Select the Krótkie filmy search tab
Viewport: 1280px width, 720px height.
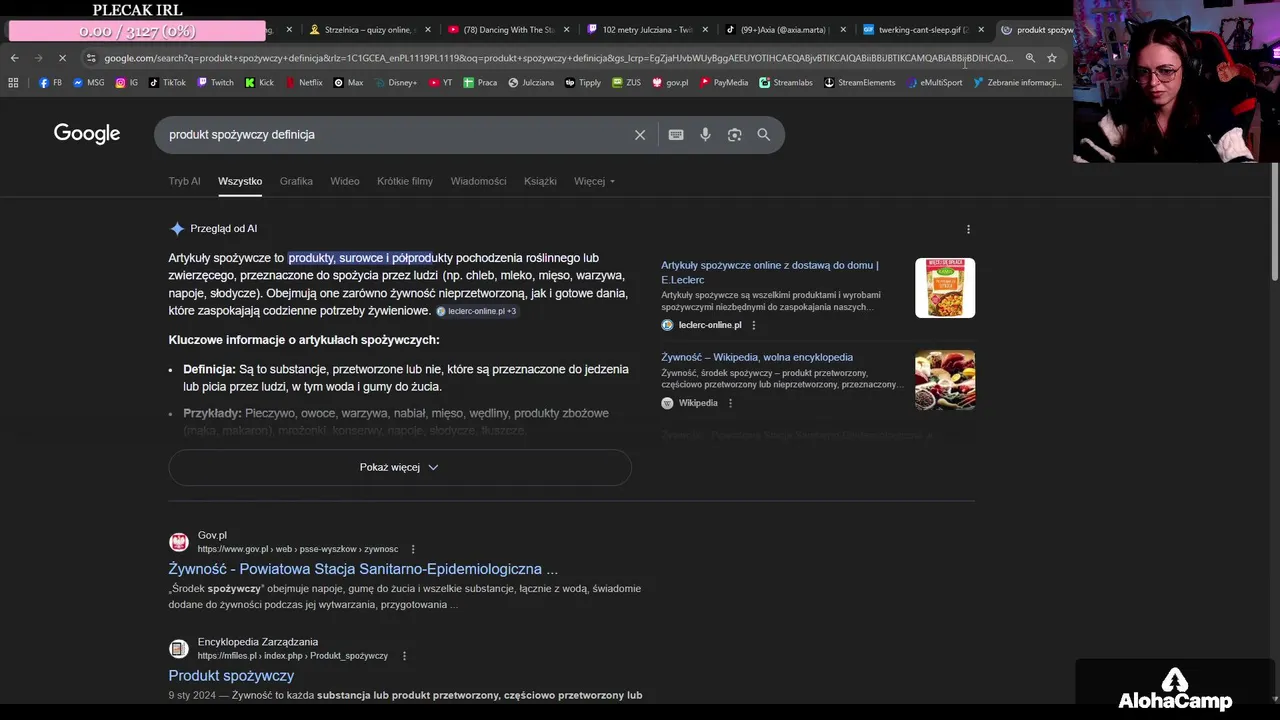pos(405,181)
